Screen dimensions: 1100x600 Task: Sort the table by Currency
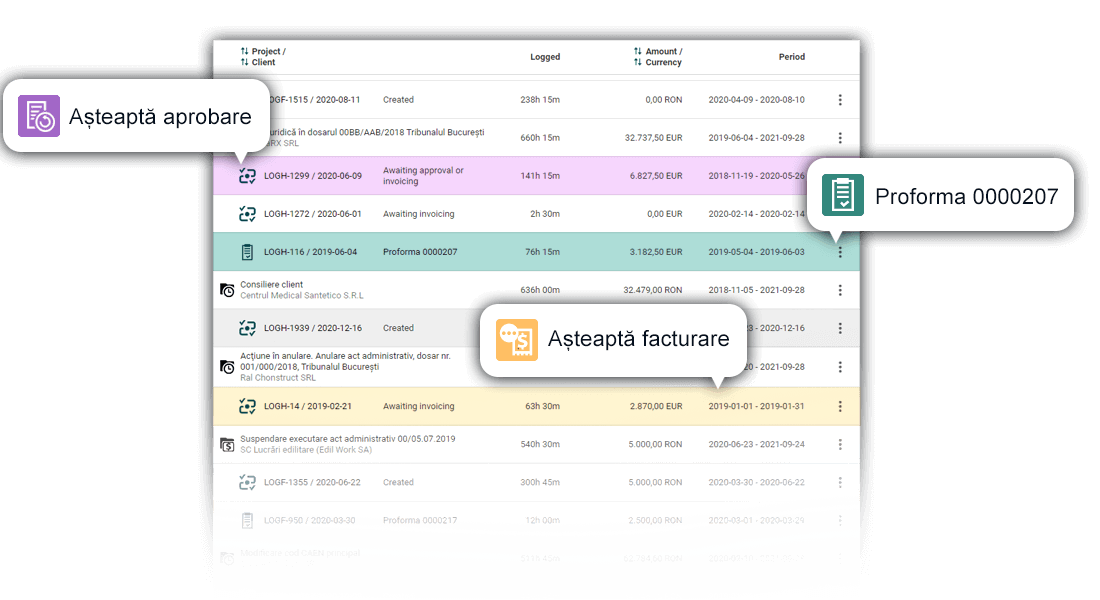click(x=658, y=62)
